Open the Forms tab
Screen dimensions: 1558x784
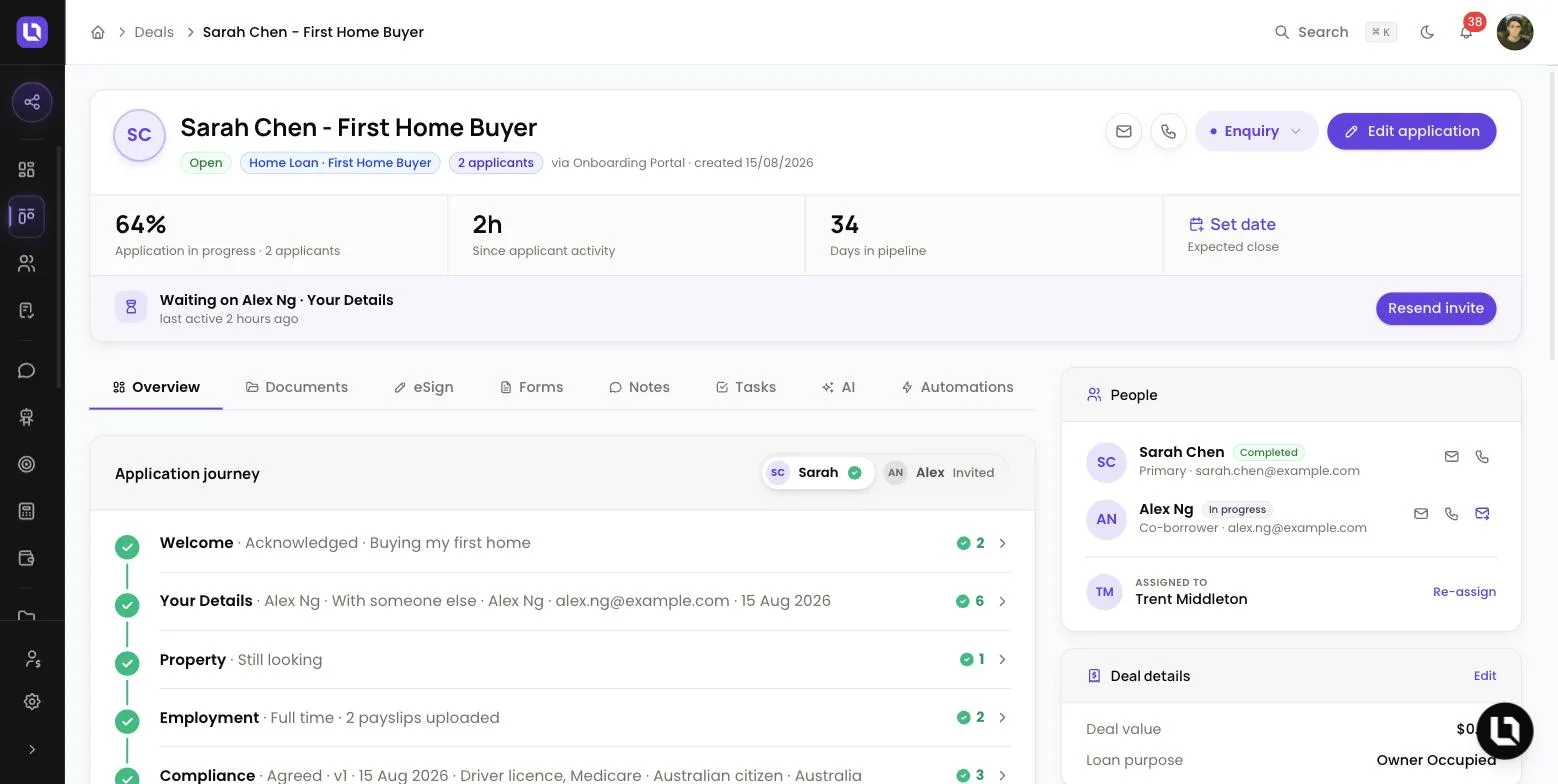tap(532, 387)
